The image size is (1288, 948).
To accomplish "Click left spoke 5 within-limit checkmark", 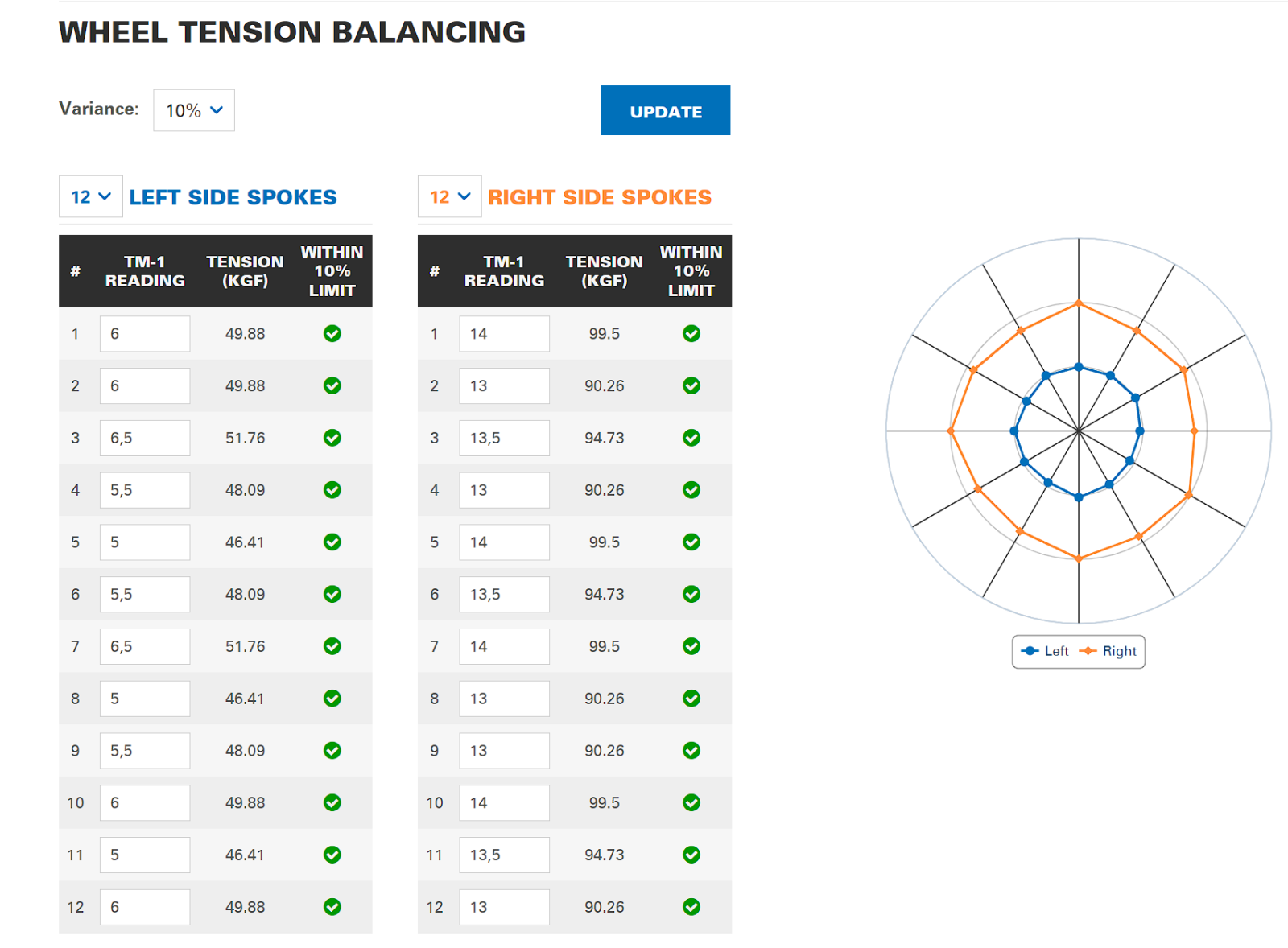I will (332, 542).
